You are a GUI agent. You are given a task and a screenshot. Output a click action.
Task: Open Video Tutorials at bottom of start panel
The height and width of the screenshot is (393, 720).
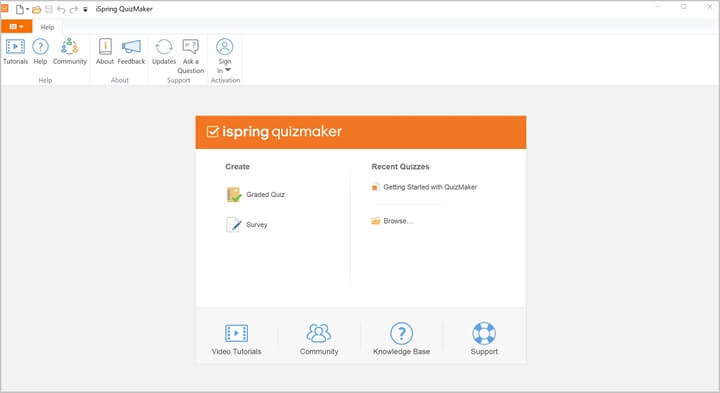(x=236, y=339)
